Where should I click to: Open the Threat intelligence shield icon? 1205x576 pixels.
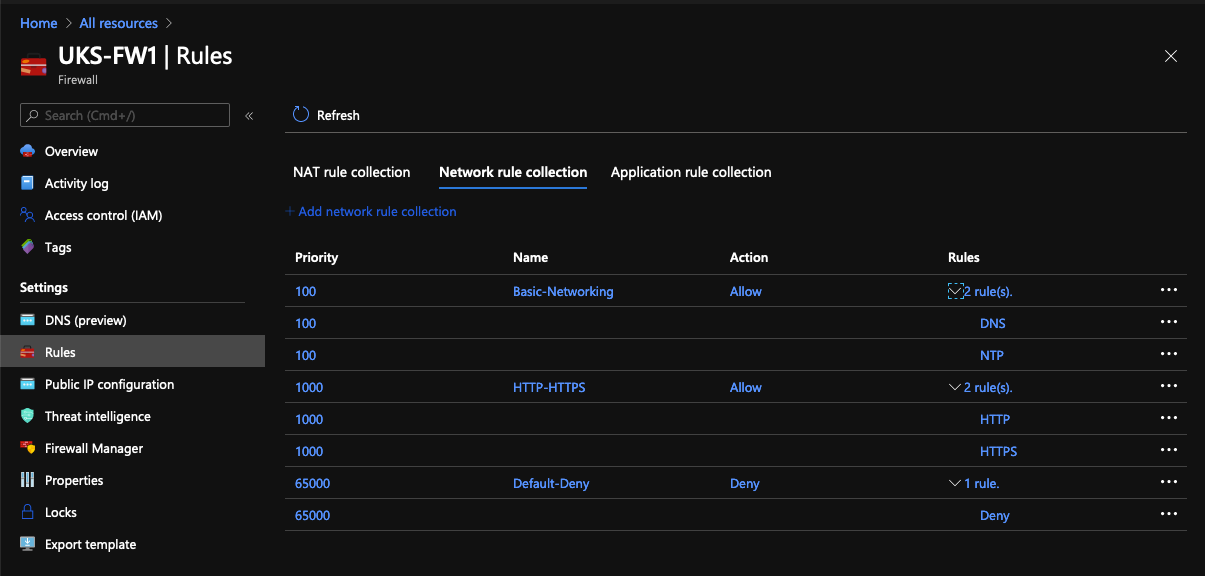(28, 416)
